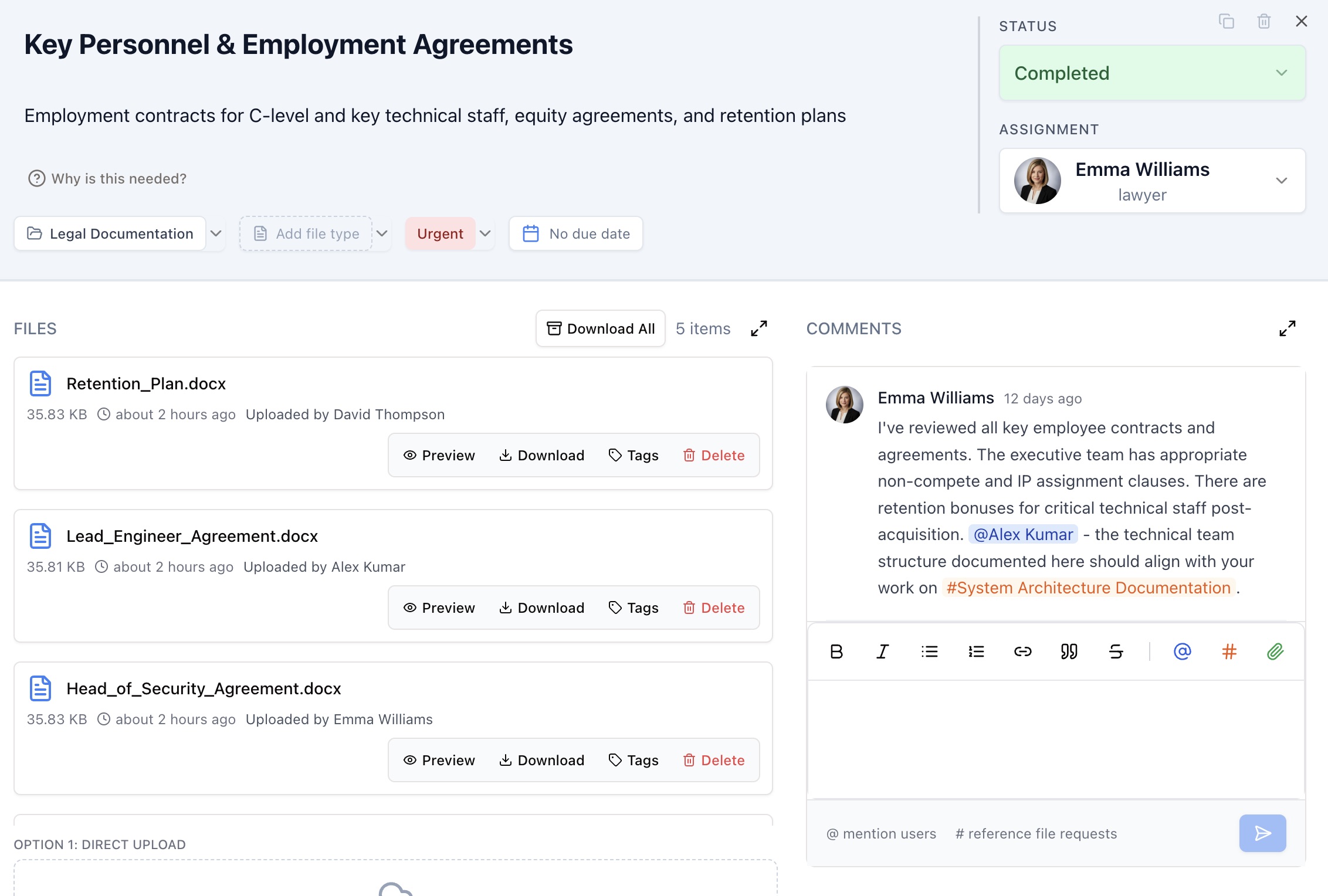The width and height of the screenshot is (1328, 896).
Task: Click the orange hashtag reference icon
Action: coord(1229,651)
